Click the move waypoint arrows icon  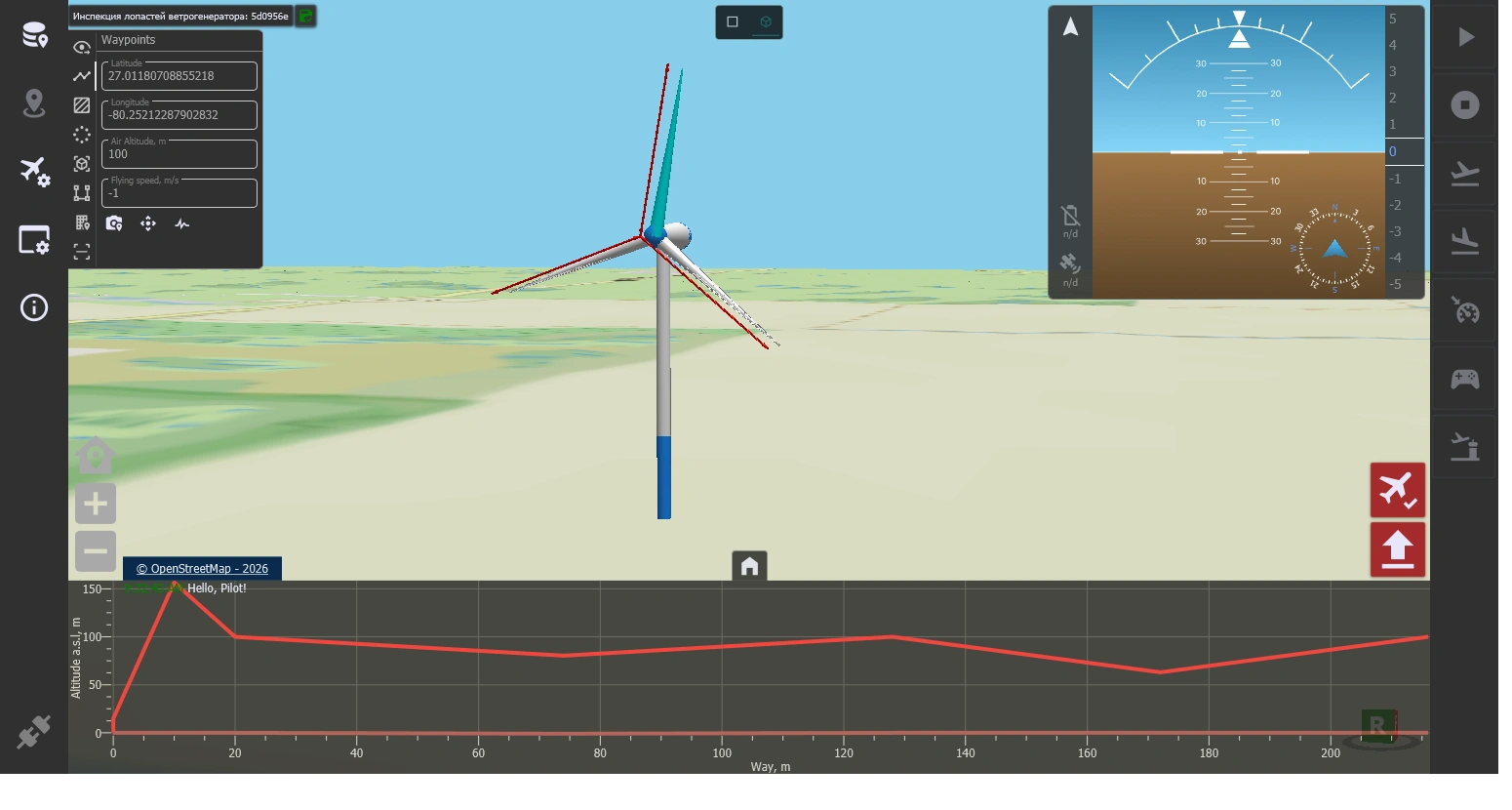tap(148, 223)
